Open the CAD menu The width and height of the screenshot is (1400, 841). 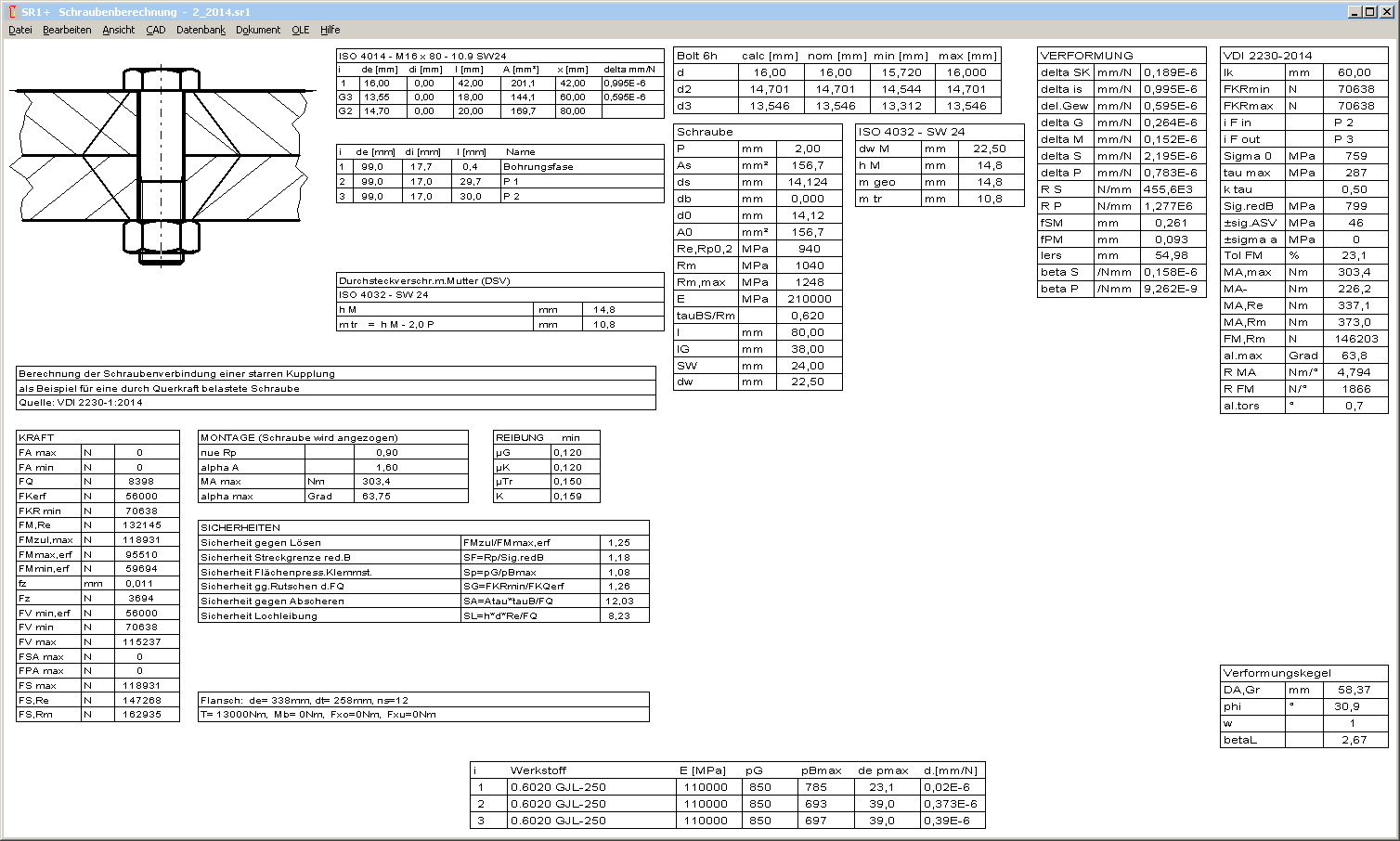coord(153,30)
